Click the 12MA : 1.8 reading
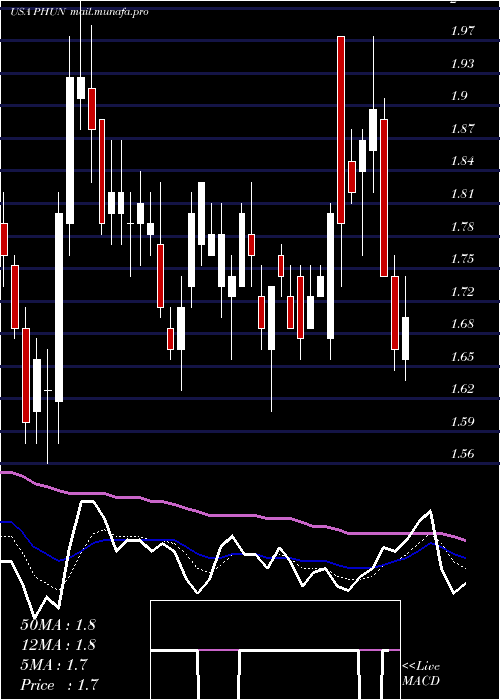Screen dimensions: 500x700 coord(58,644)
